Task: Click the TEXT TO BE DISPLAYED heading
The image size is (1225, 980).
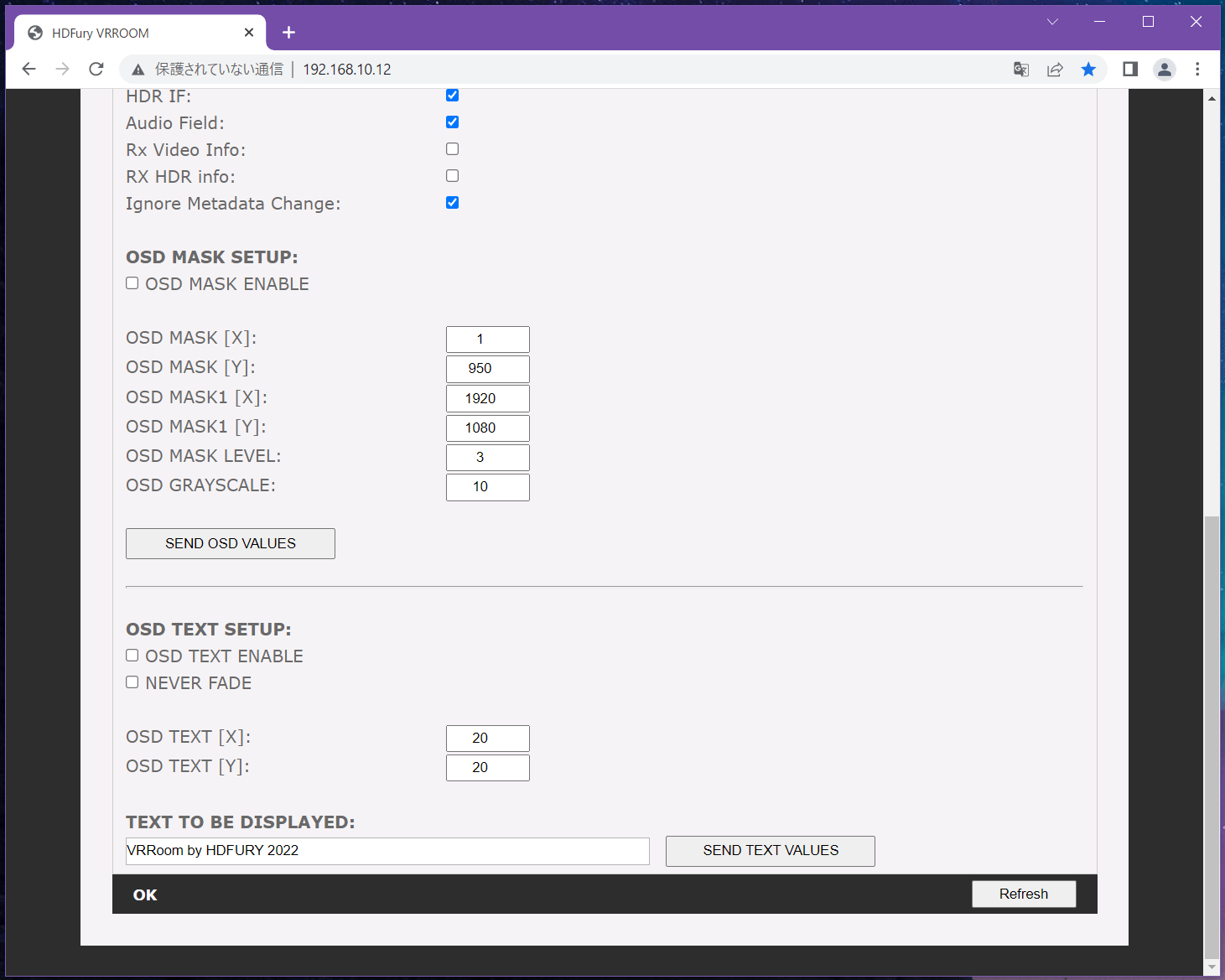Action: tap(241, 822)
